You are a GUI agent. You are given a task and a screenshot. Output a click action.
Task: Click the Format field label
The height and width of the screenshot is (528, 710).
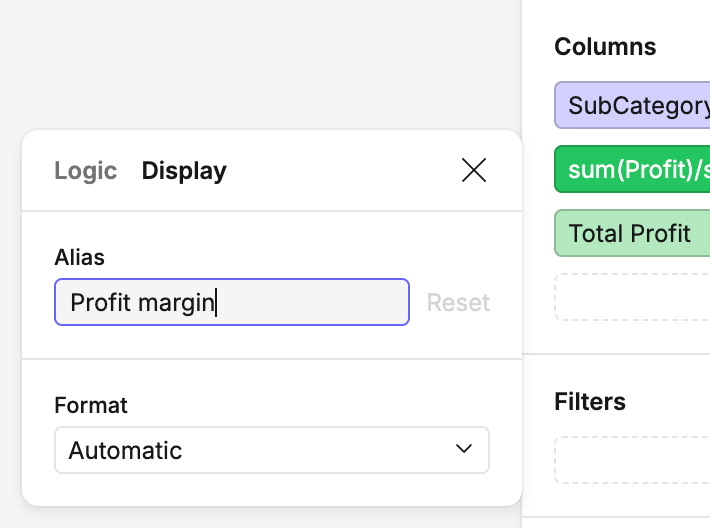91,405
